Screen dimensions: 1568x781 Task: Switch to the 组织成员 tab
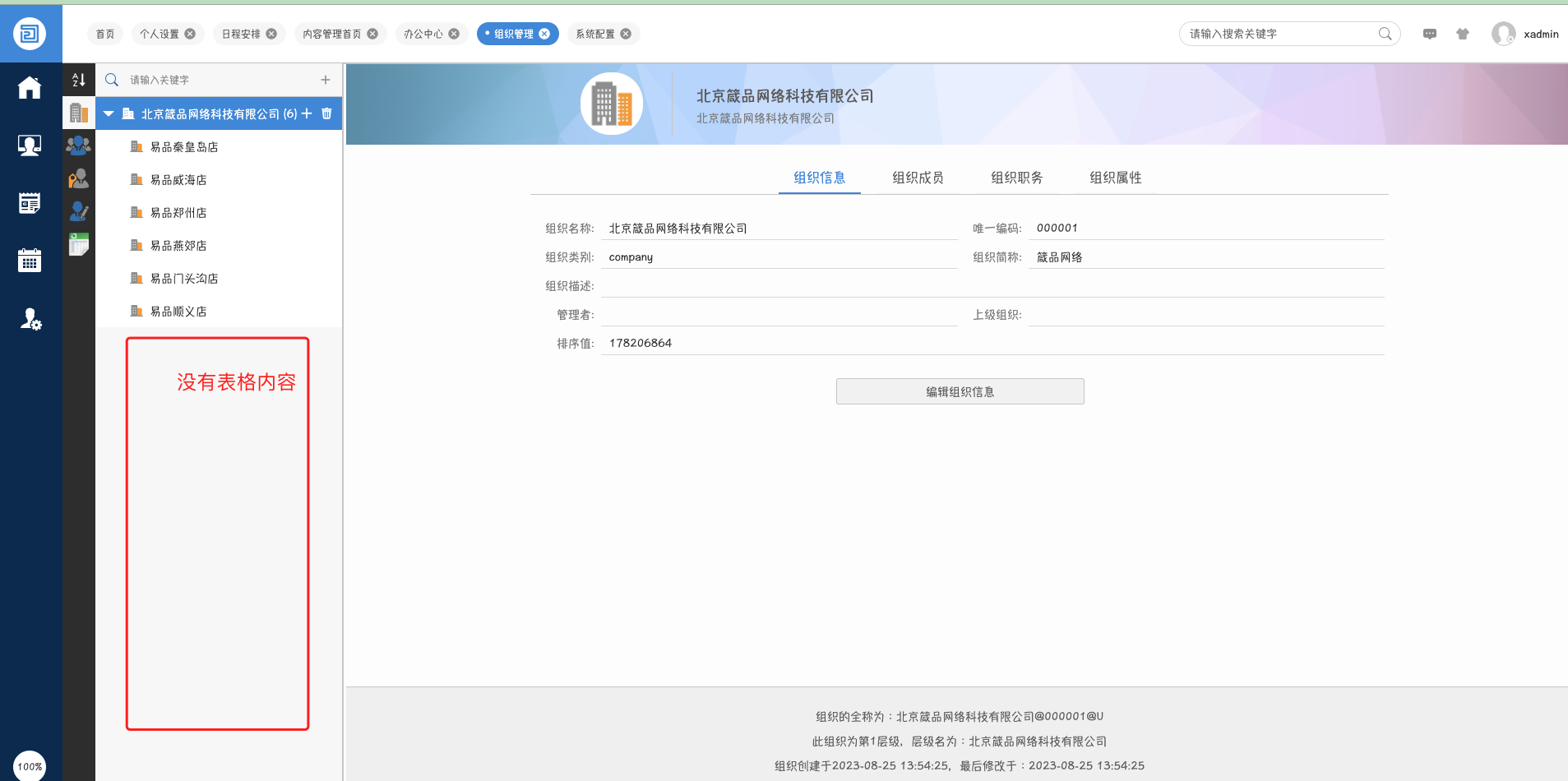click(x=918, y=178)
